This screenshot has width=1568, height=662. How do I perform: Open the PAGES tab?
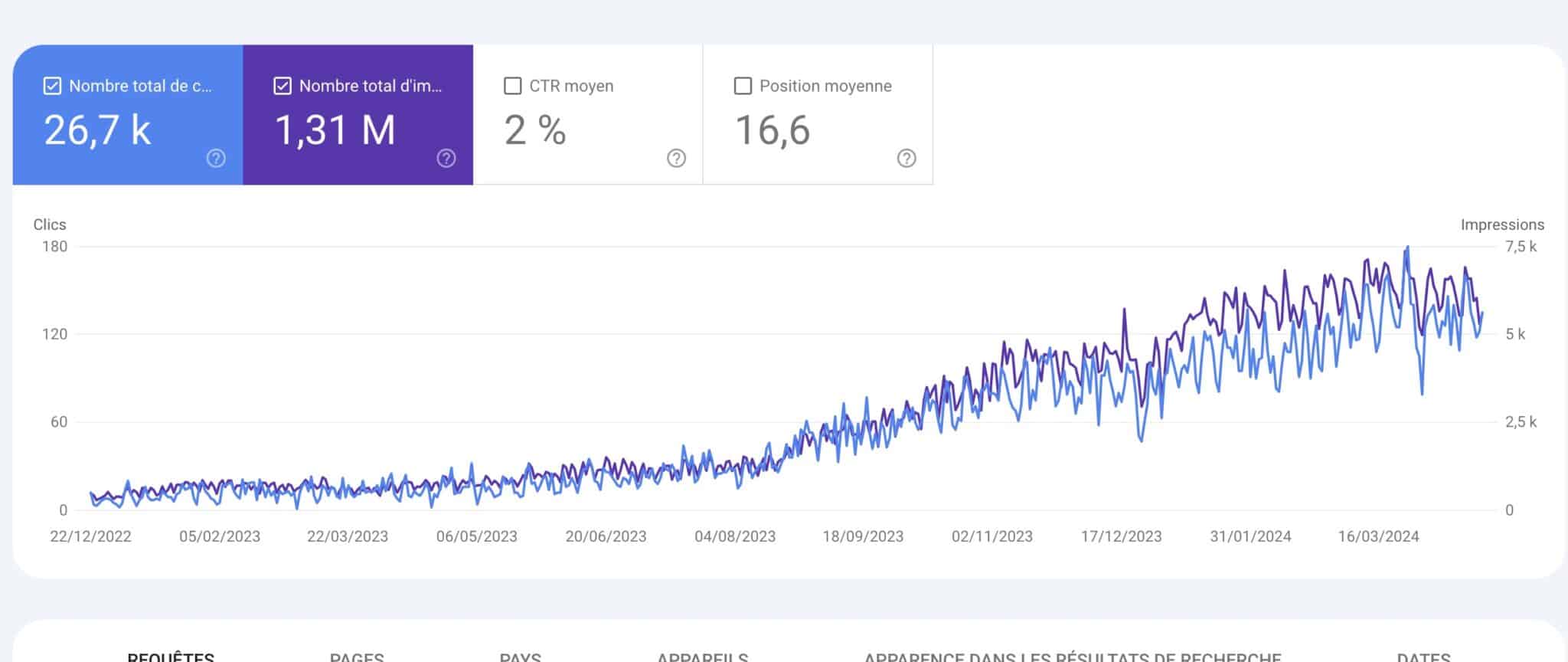357,657
